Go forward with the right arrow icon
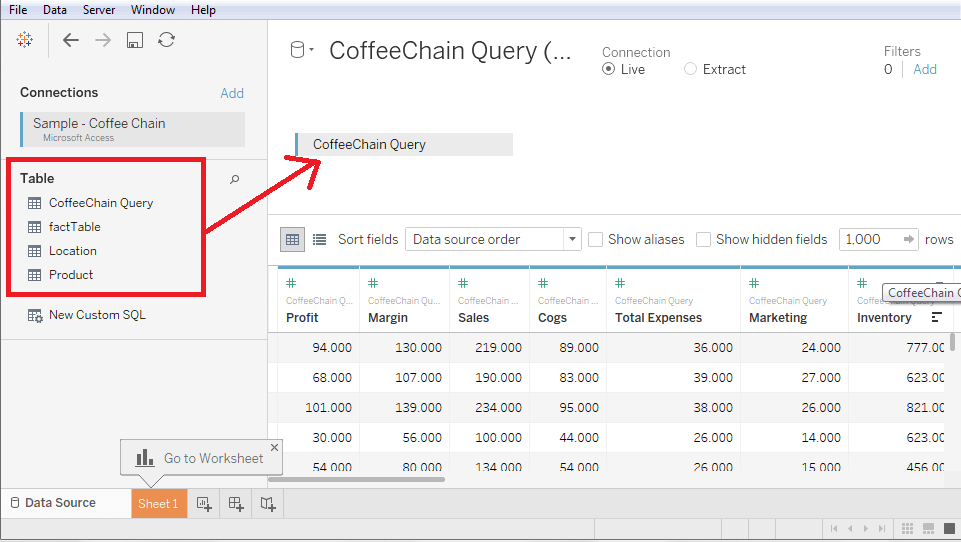Screen dimensions: 961x542 (103, 40)
